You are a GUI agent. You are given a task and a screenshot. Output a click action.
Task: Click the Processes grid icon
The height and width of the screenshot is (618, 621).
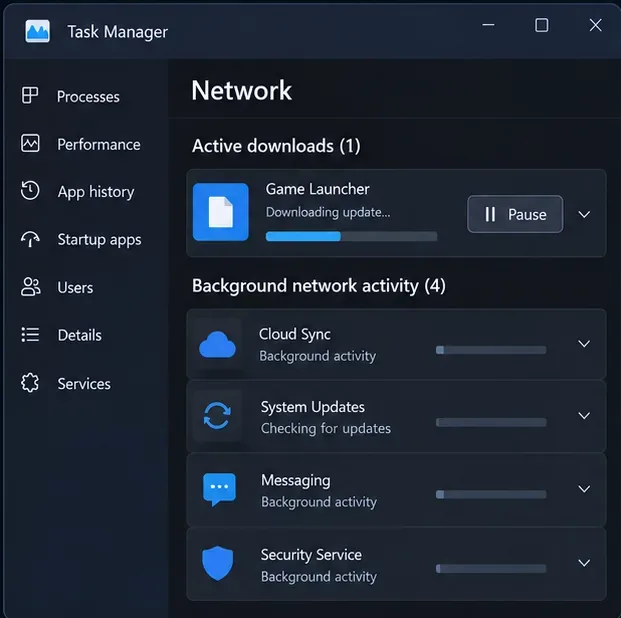[x=30, y=95]
